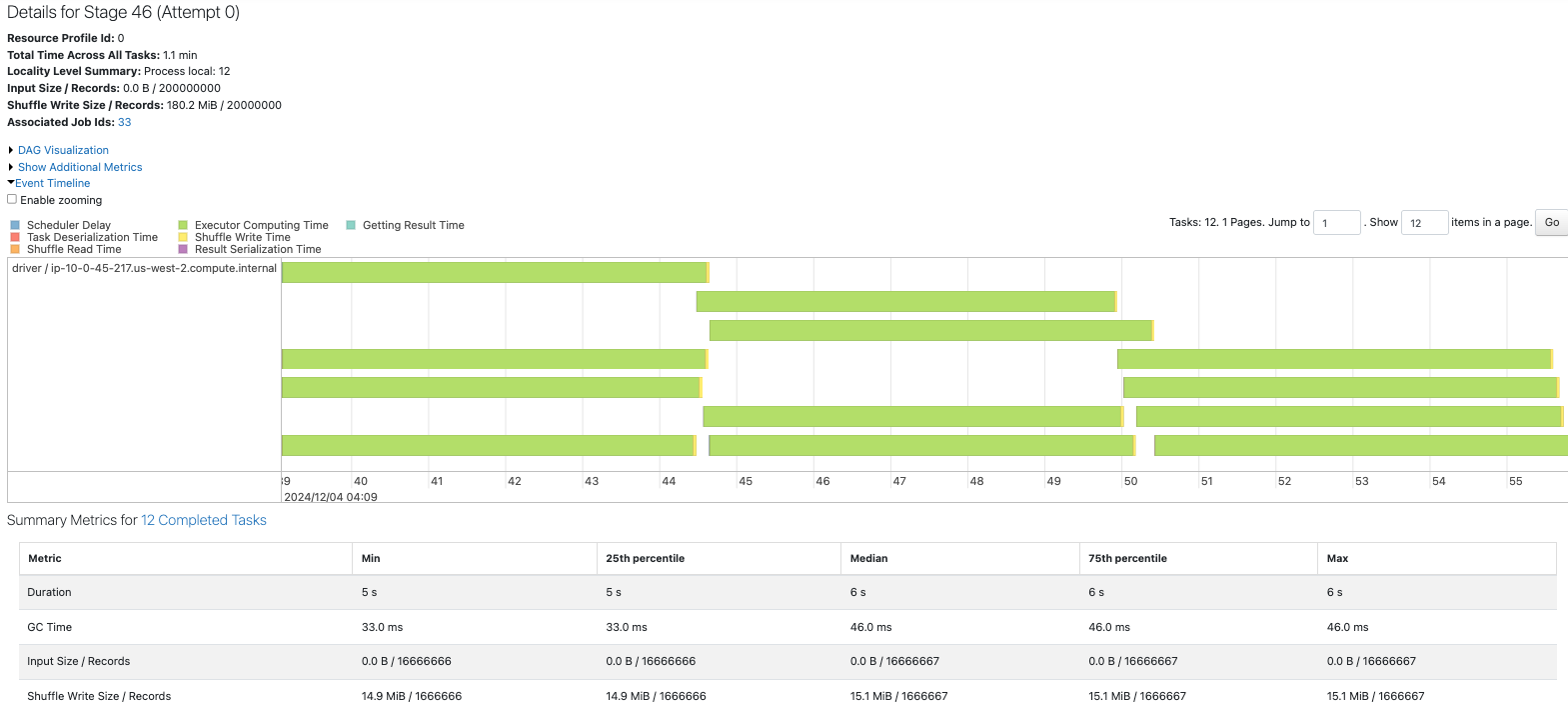Viewport: 1568px width, 718px height.
Task: Focus the Jump to page input
Action: (1337, 222)
